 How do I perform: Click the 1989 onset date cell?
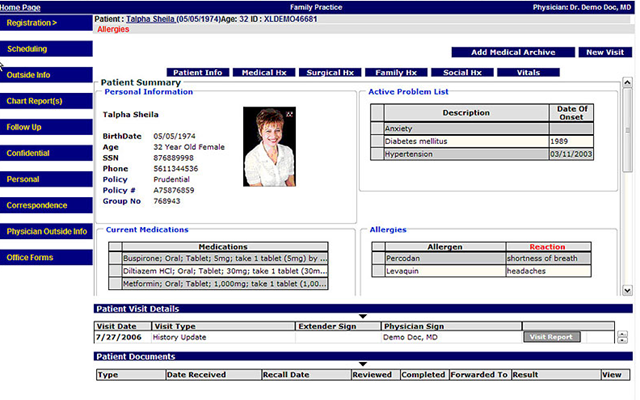click(x=571, y=141)
